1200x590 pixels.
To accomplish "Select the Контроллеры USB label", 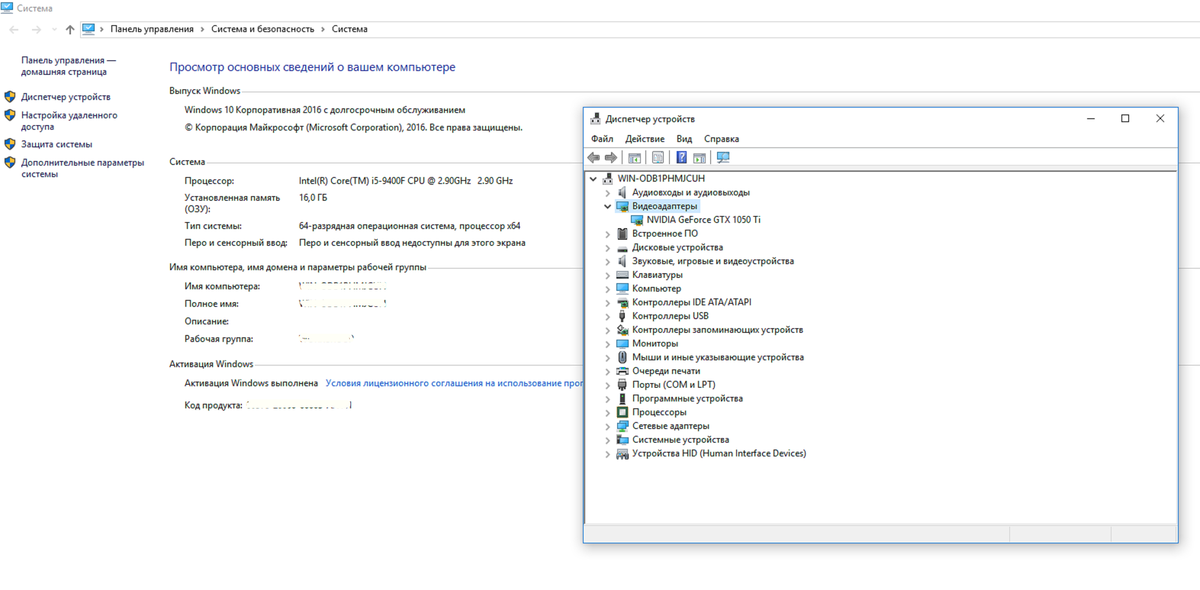I will tap(670, 316).
